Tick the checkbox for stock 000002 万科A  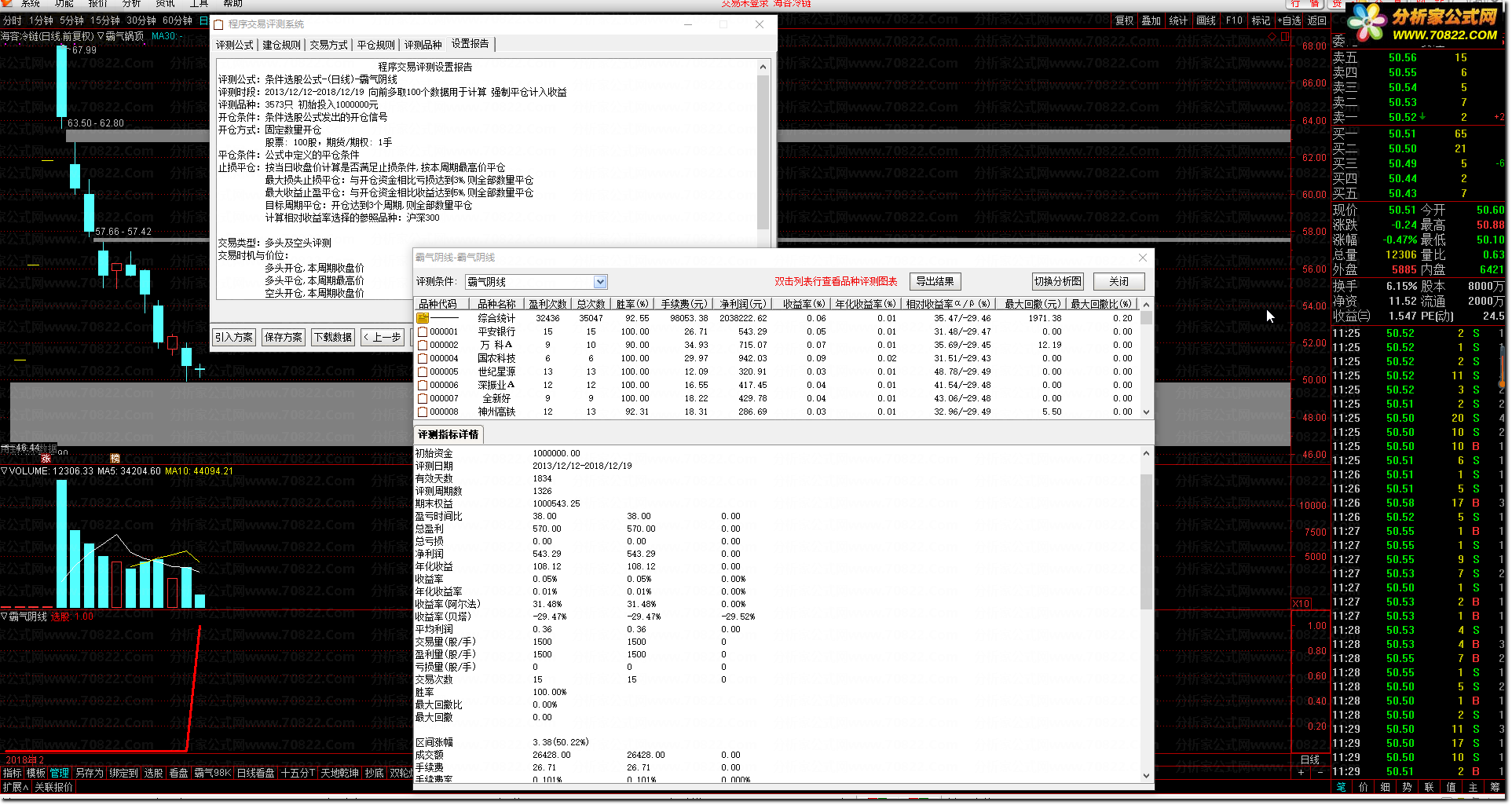(x=423, y=346)
